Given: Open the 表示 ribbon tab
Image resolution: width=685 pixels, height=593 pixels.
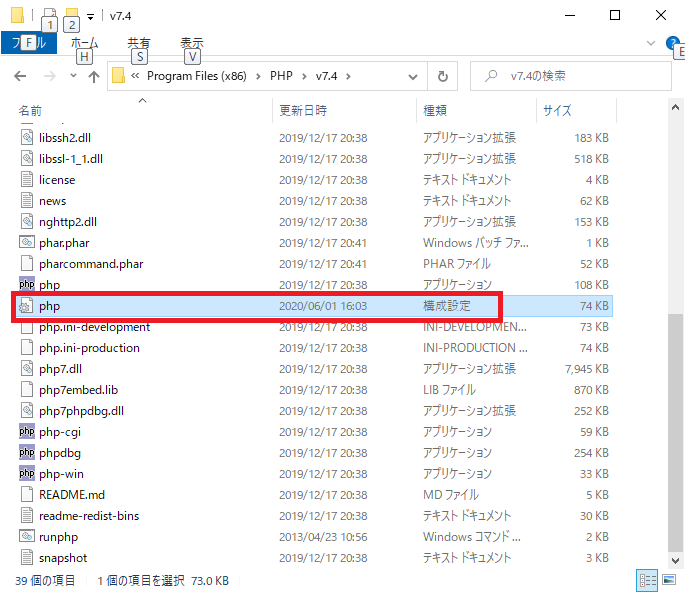Looking at the screenshot, I should (192, 43).
